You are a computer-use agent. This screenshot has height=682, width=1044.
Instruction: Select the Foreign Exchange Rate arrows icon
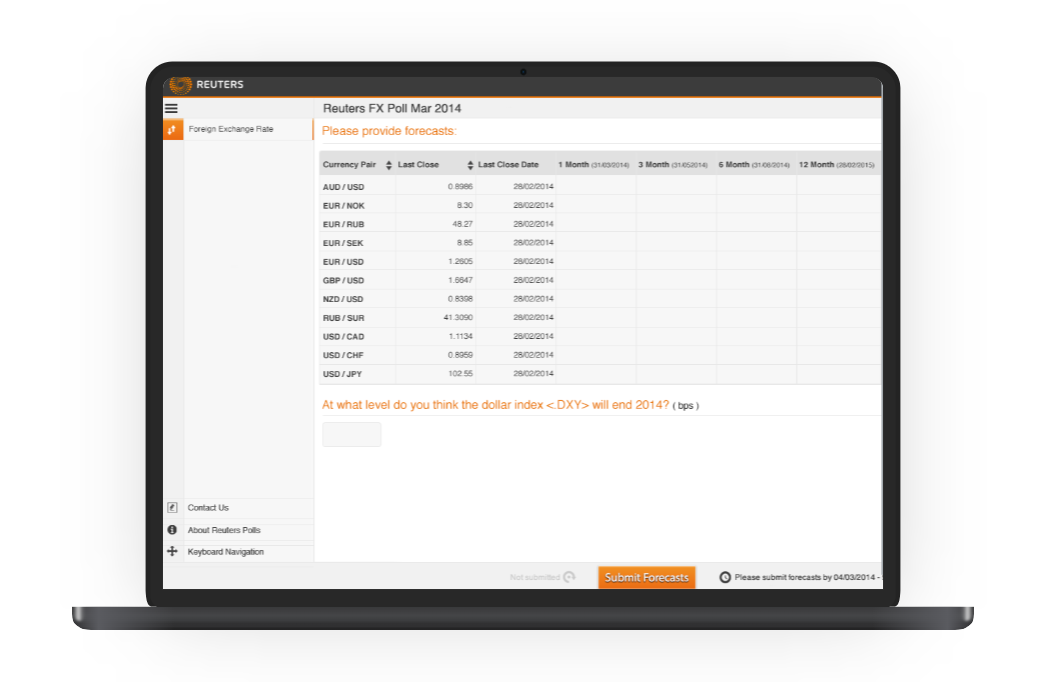click(172, 129)
